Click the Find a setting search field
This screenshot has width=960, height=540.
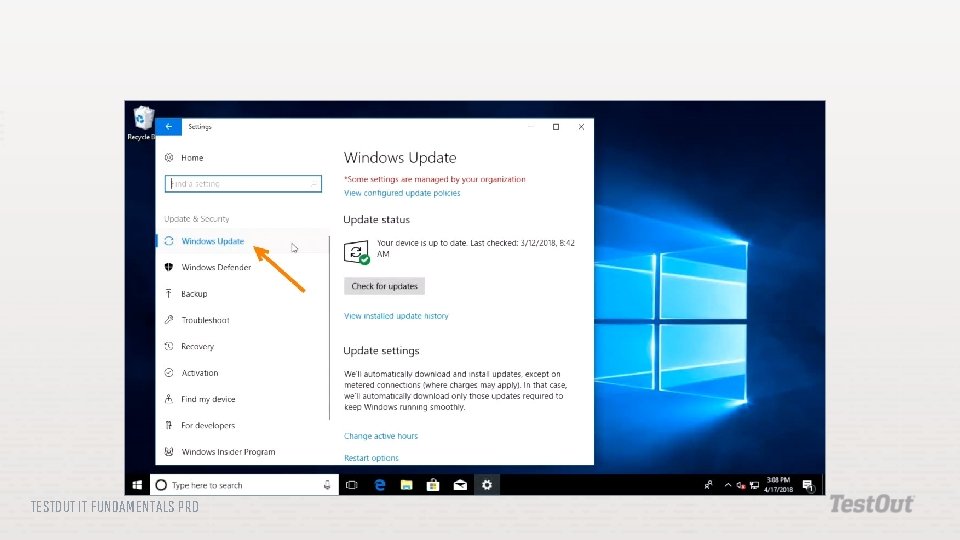[x=243, y=184]
